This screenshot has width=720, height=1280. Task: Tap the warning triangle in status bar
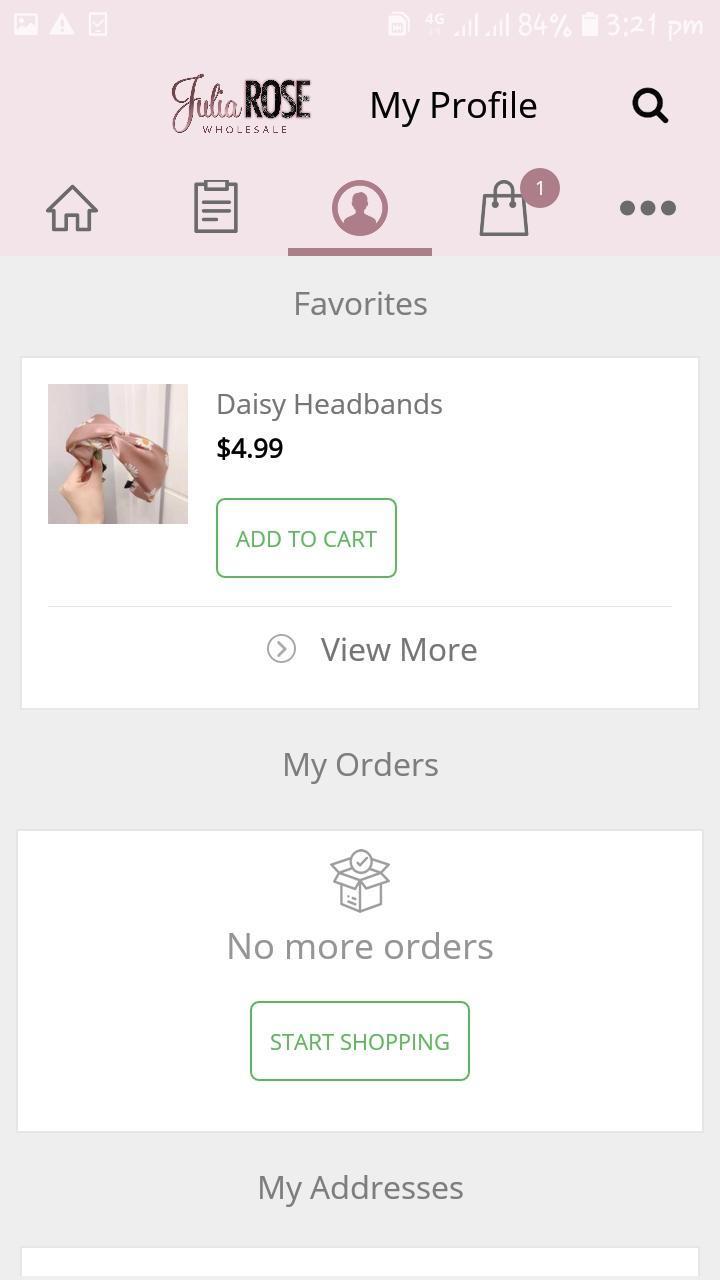[x=62, y=22]
